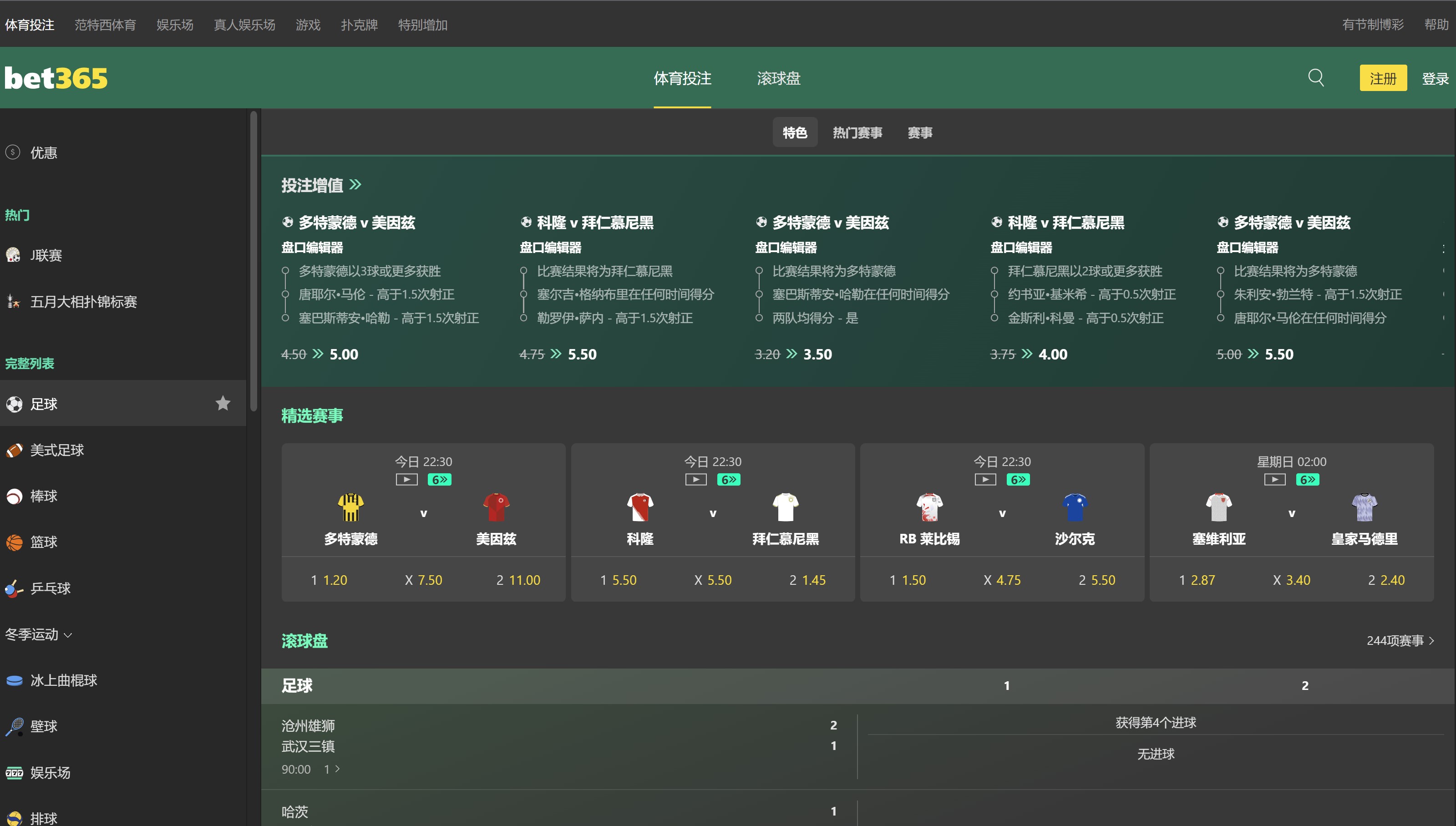Open the 滚球盘 in-play header tab
The image size is (1456, 826).
(x=778, y=78)
